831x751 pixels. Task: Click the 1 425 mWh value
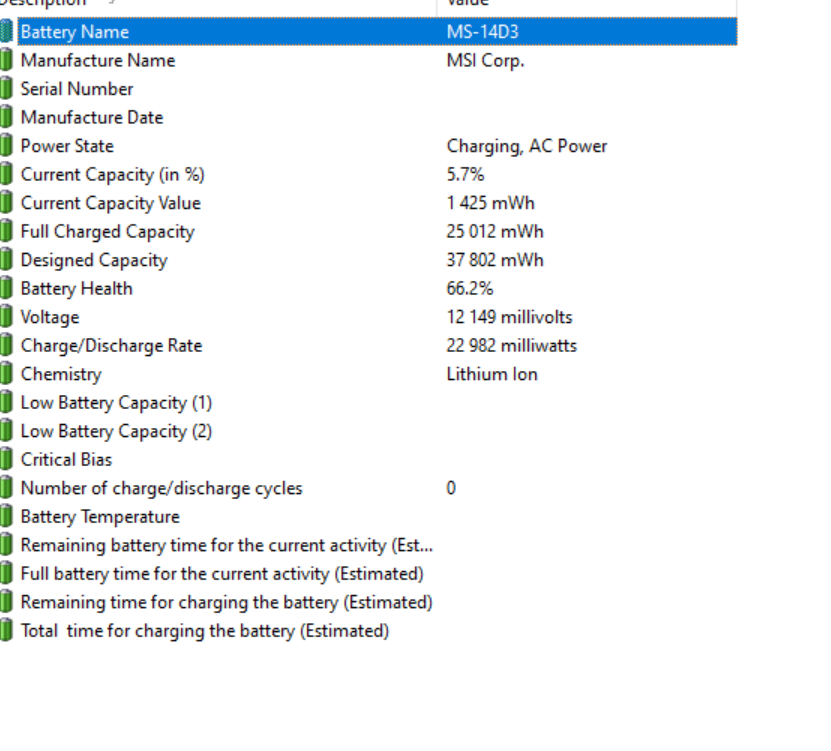491,204
